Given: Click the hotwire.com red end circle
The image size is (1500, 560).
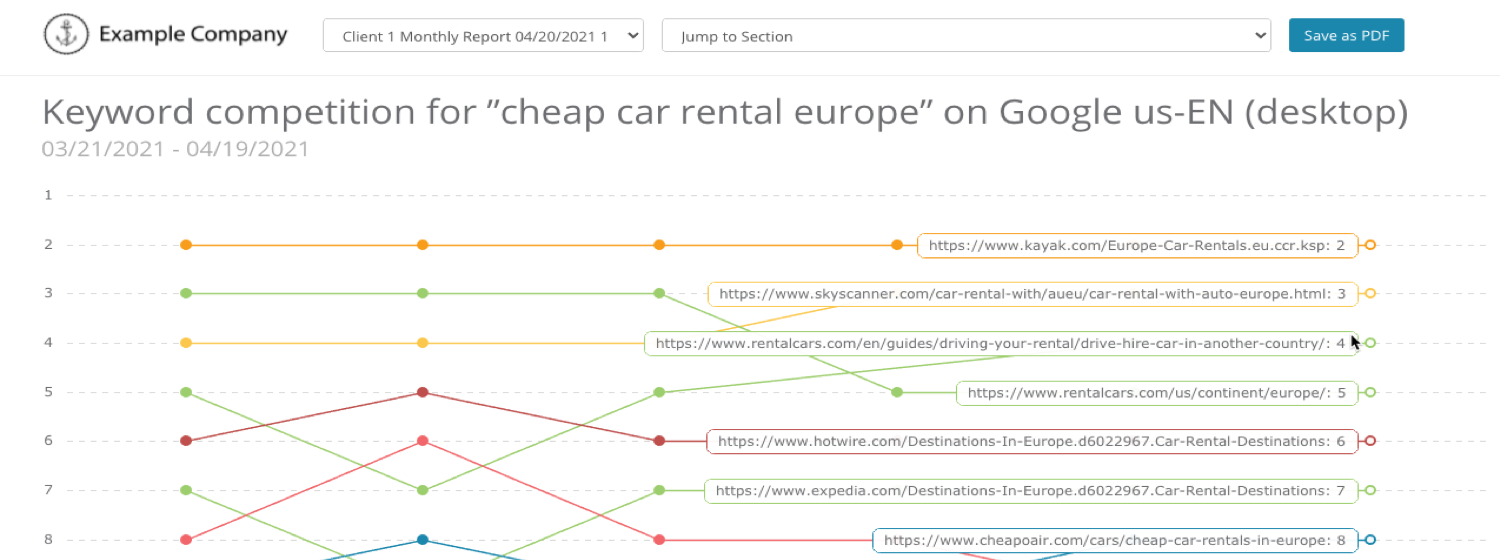Looking at the screenshot, I should (x=1370, y=441).
